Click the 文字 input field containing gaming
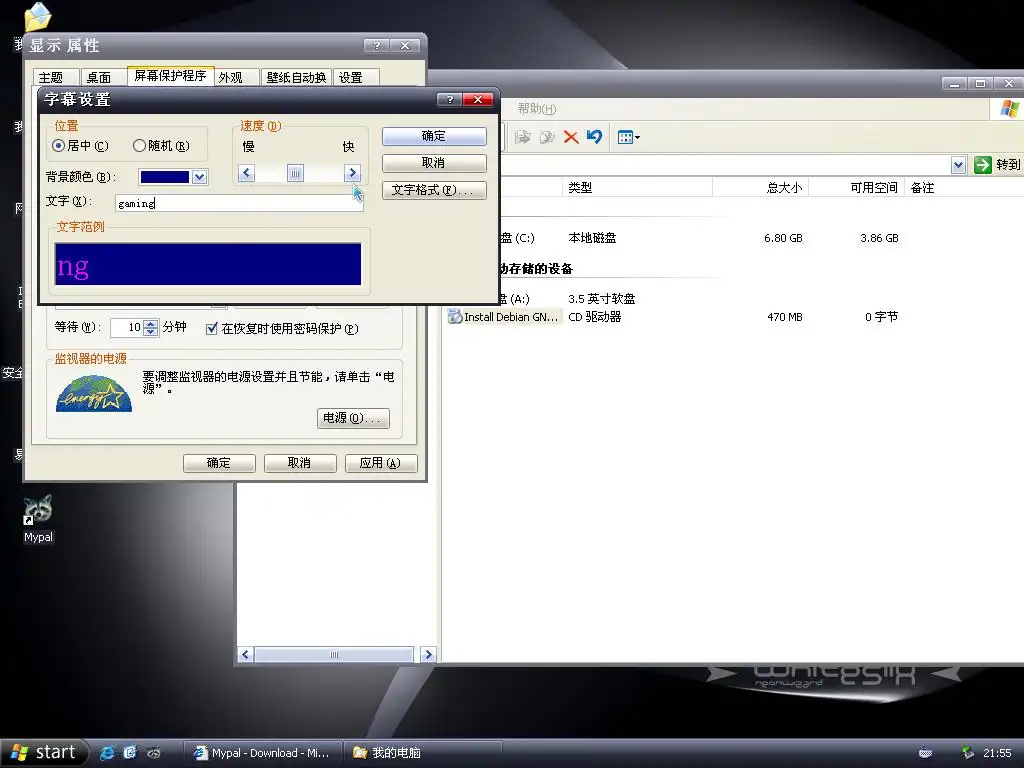The width and height of the screenshot is (1024, 768). coord(239,203)
